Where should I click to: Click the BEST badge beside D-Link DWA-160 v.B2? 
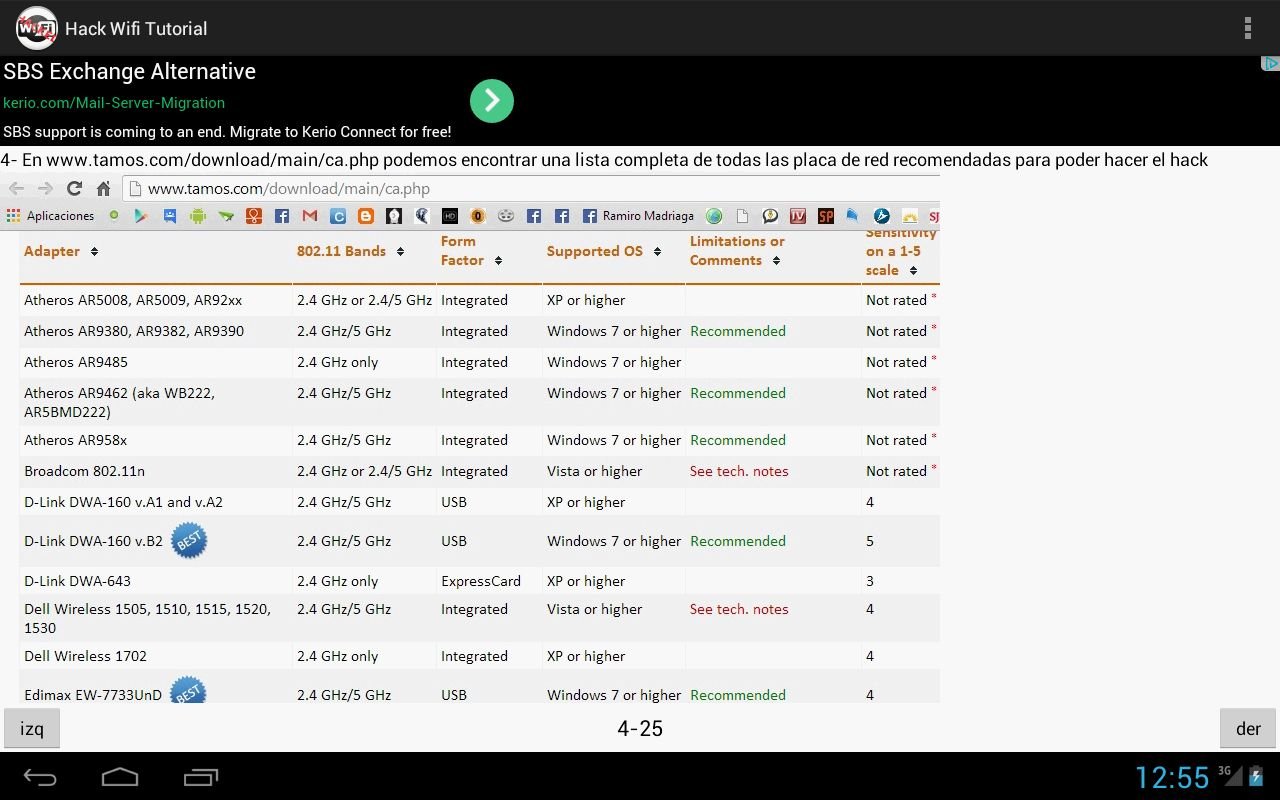tap(189, 541)
